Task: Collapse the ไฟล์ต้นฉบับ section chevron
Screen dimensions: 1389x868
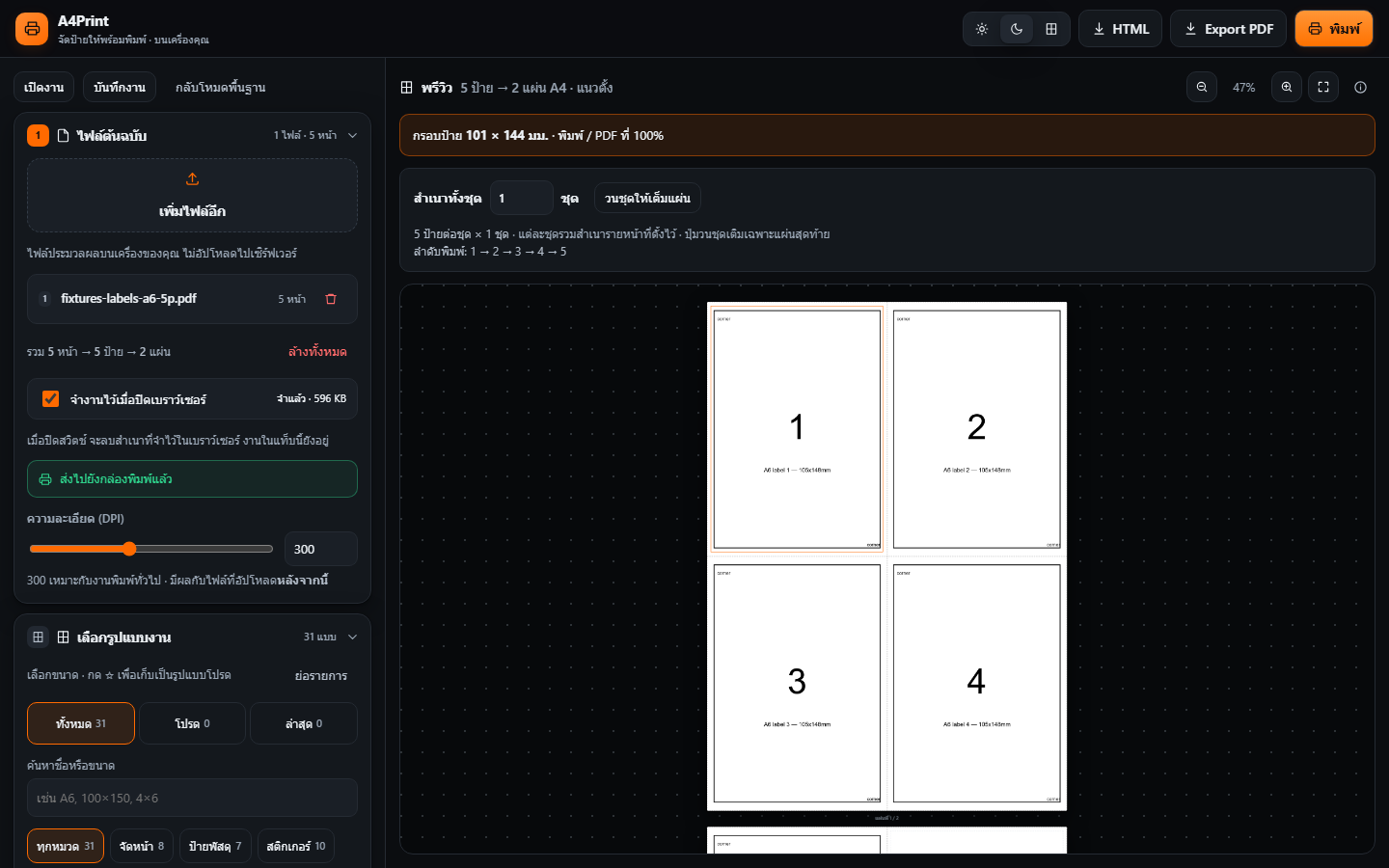Action: [x=352, y=135]
